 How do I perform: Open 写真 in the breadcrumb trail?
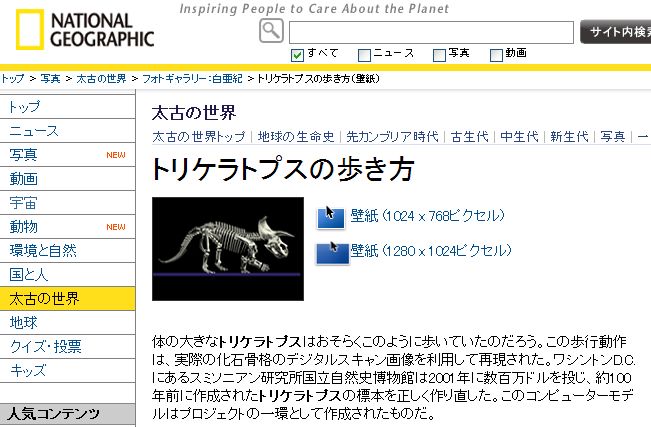click(50, 79)
